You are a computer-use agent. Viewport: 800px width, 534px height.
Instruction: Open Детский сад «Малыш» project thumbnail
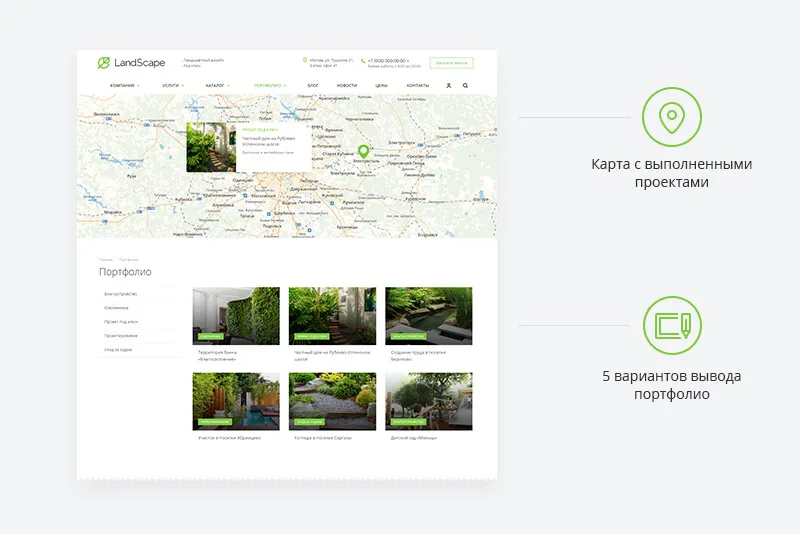click(x=428, y=401)
